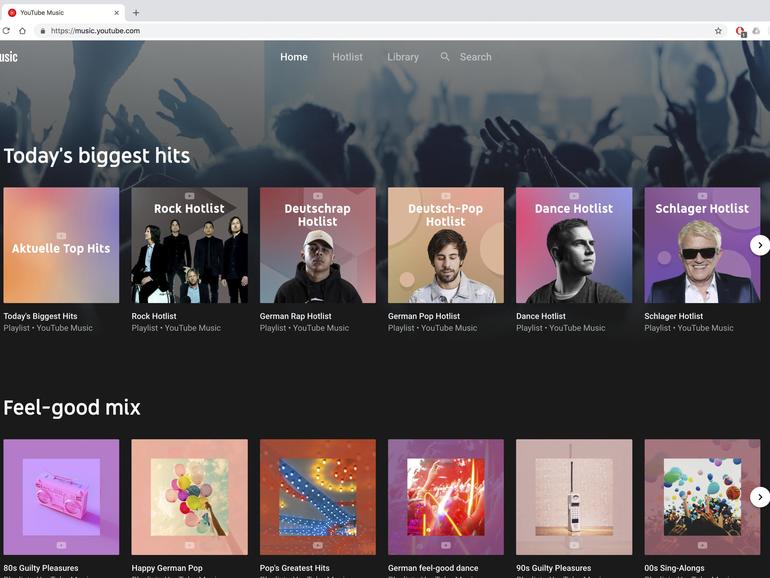The width and height of the screenshot is (770, 578).
Task: Click the 00s Sing-Alongs title
Action: click(674, 568)
